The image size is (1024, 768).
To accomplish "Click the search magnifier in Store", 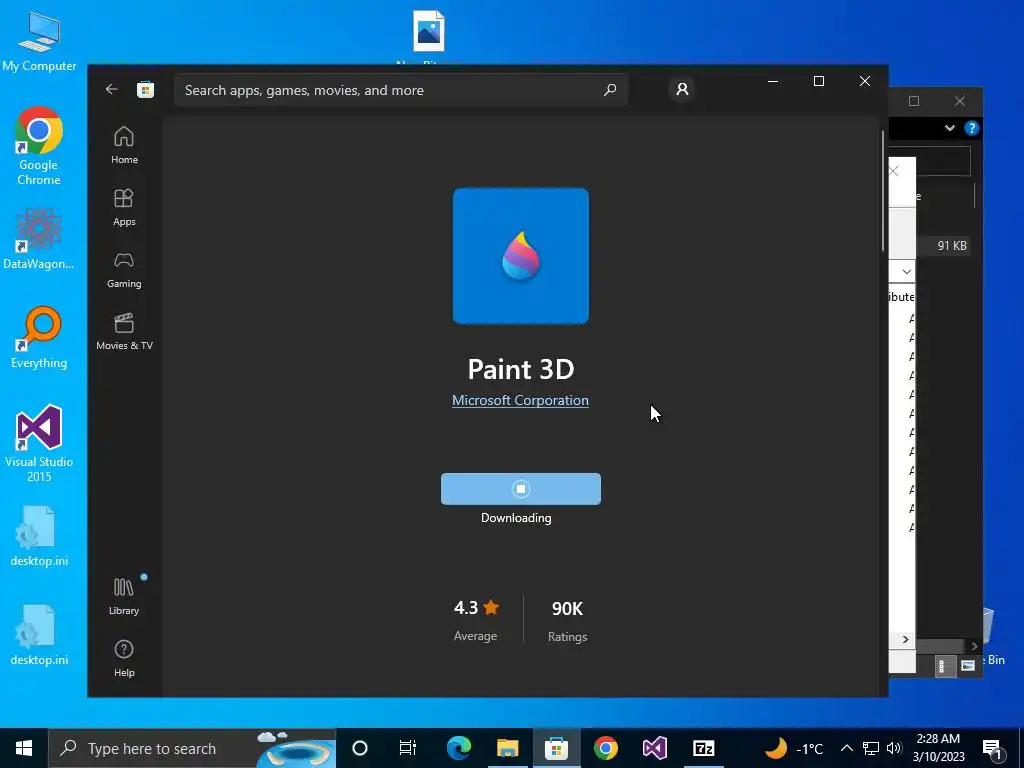I will tap(610, 89).
